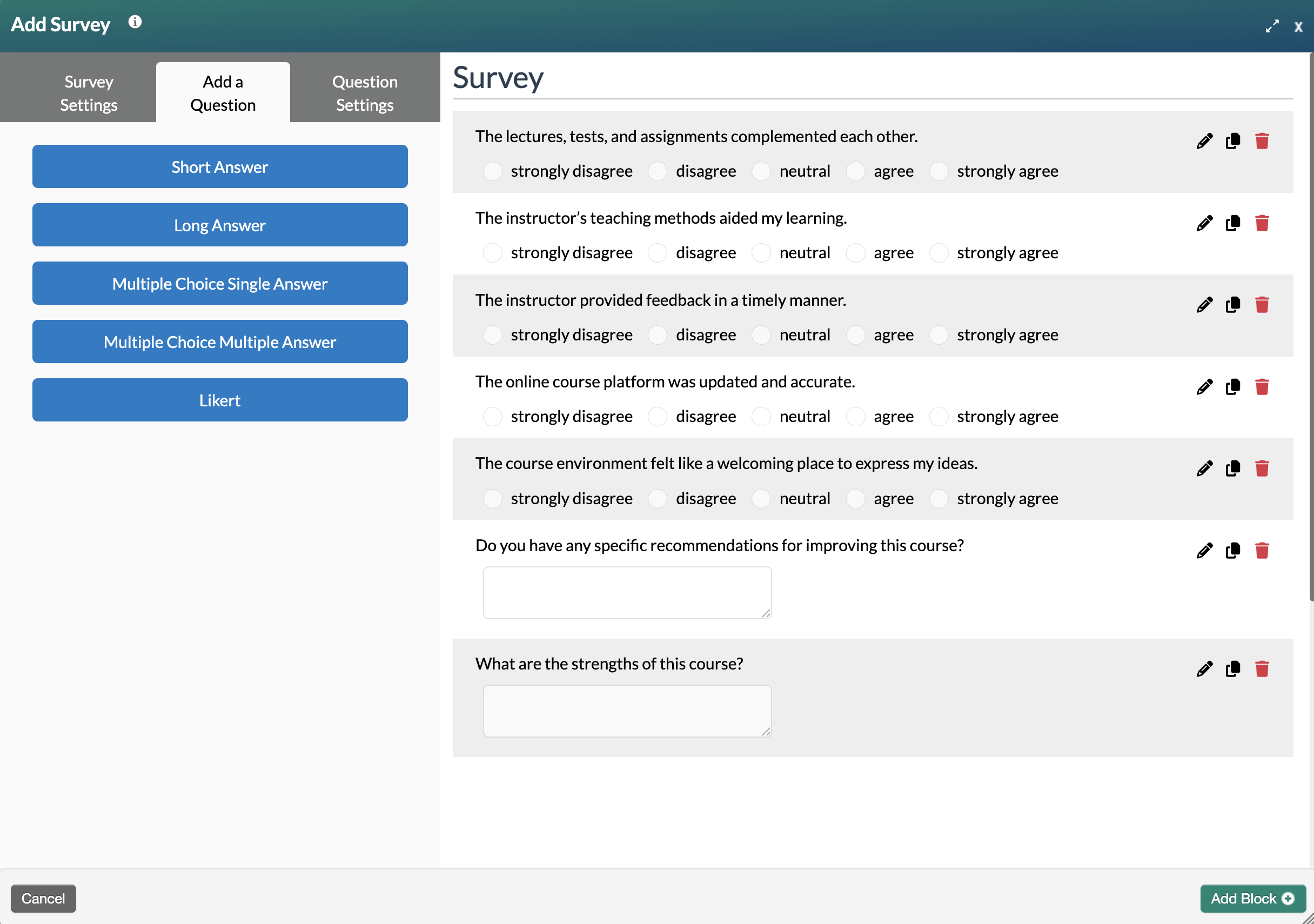Cancel the survey creation

click(44, 898)
